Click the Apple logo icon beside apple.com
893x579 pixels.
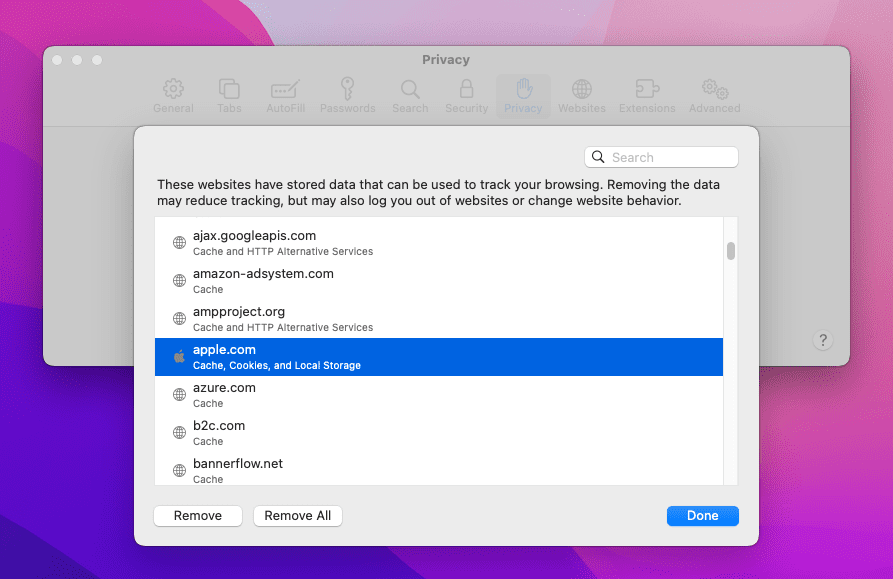pyautogui.click(x=179, y=356)
